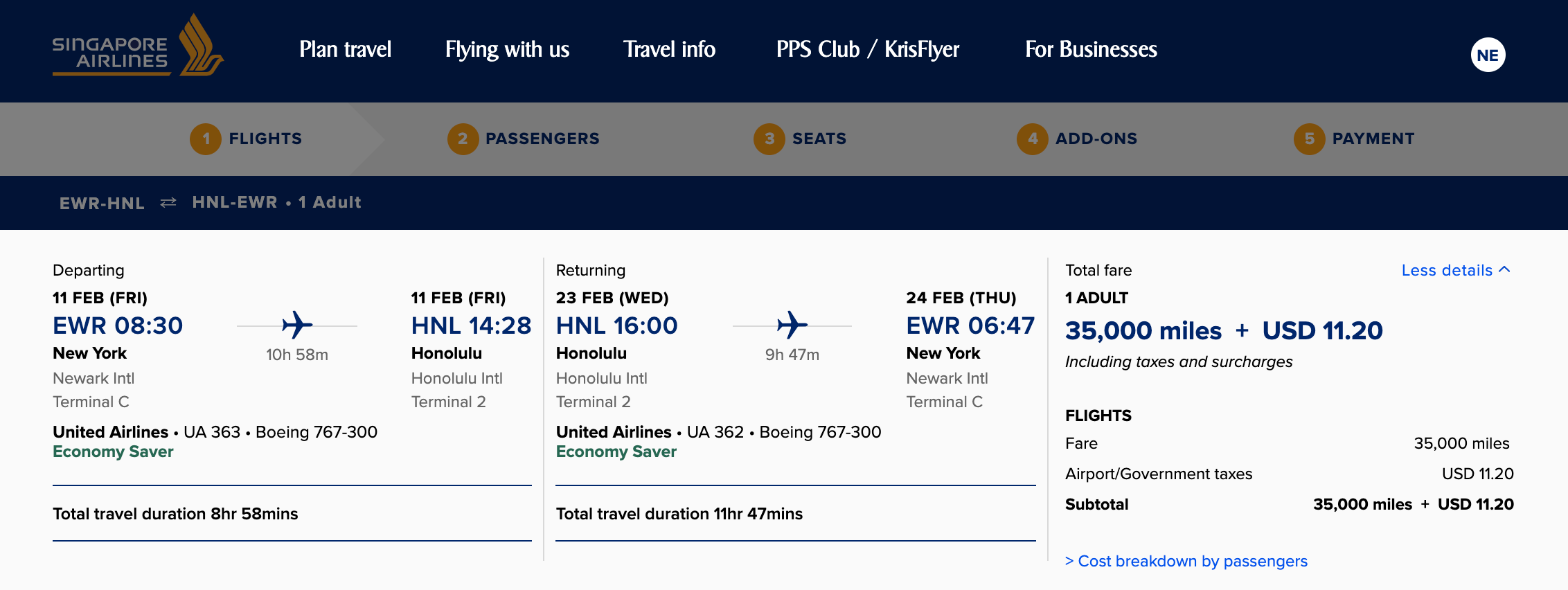Collapse fare details via Less details chevron
Image resolution: width=1568 pixels, height=590 pixels.
pos(1457,270)
